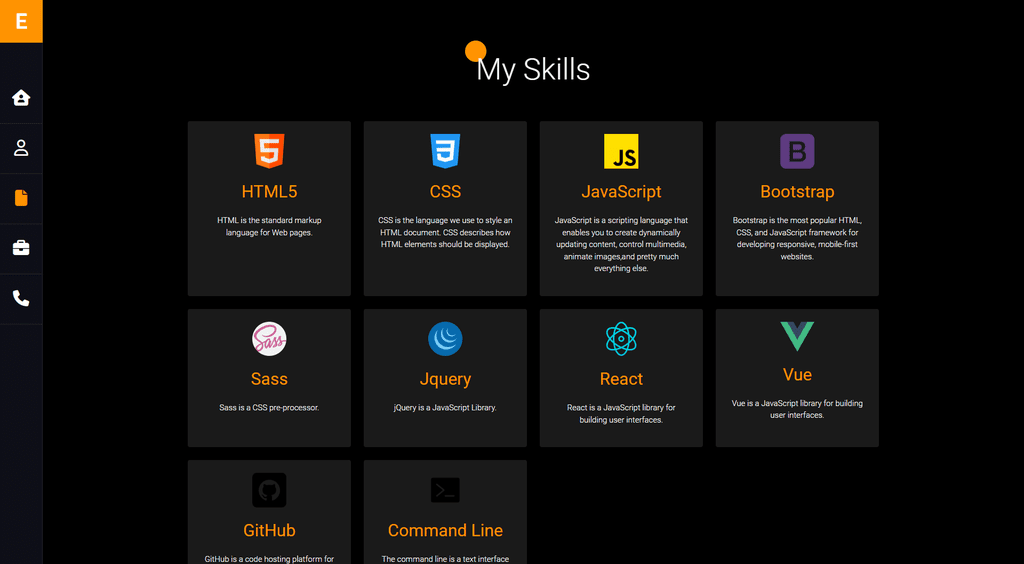This screenshot has height=564, width=1024.
Task: Click 'The command line is a text' description
Action: click(x=445, y=559)
